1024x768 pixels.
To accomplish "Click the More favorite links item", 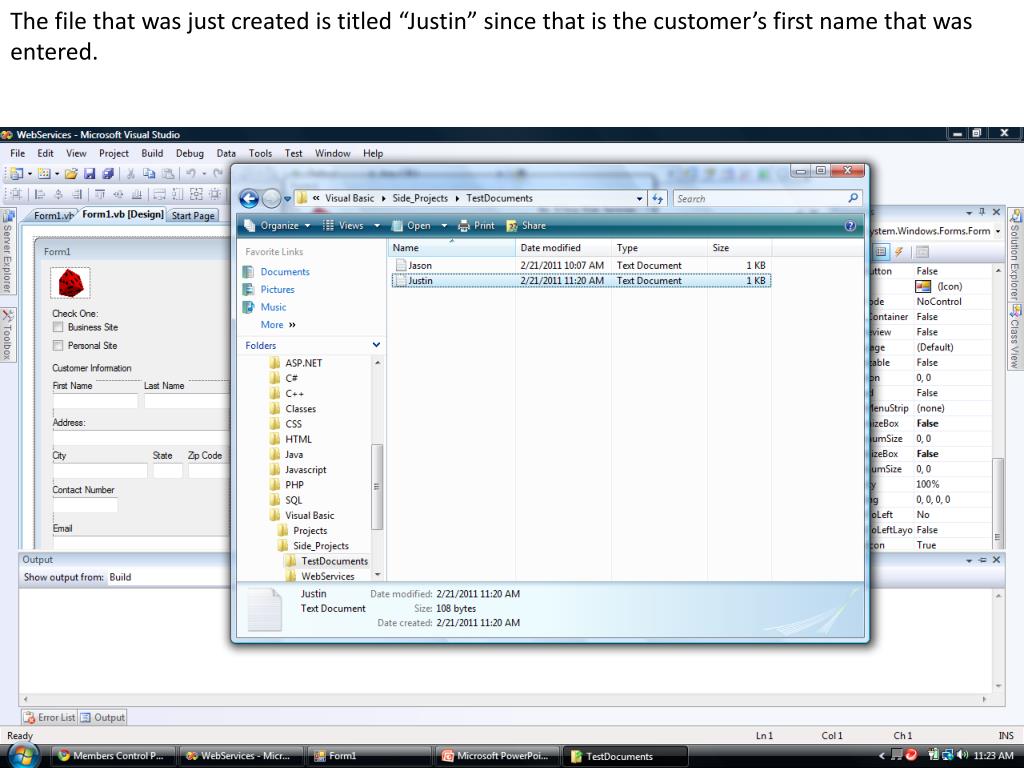I will click(278, 325).
